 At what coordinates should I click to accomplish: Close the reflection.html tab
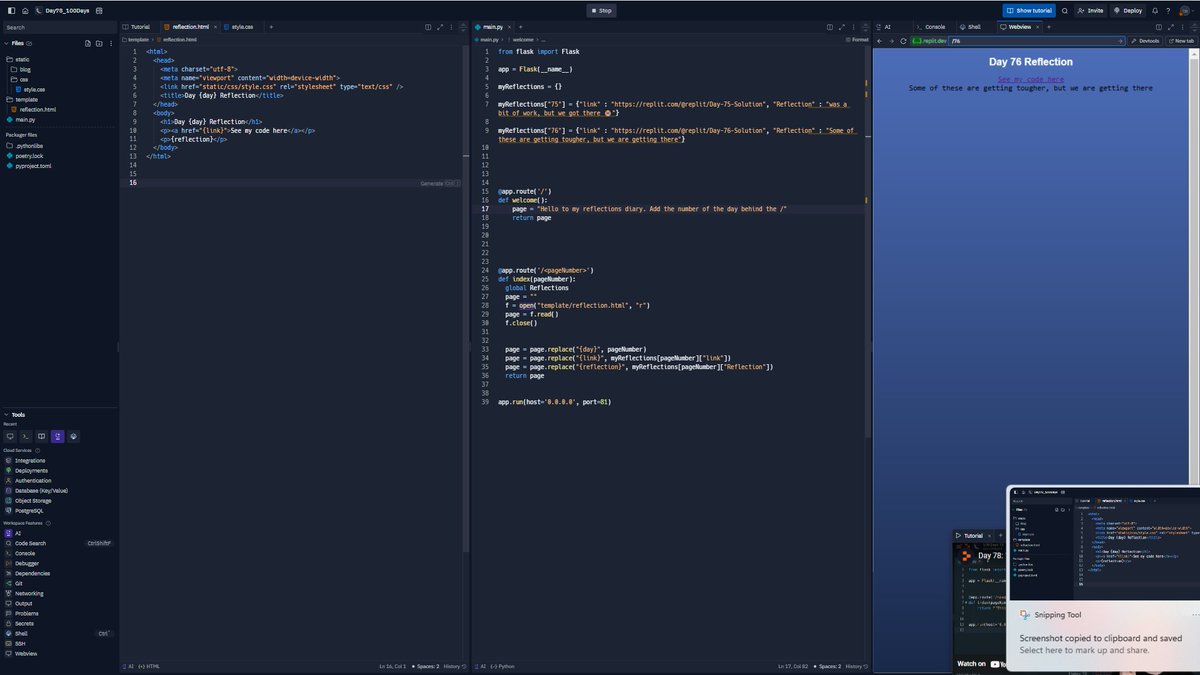tap(214, 27)
